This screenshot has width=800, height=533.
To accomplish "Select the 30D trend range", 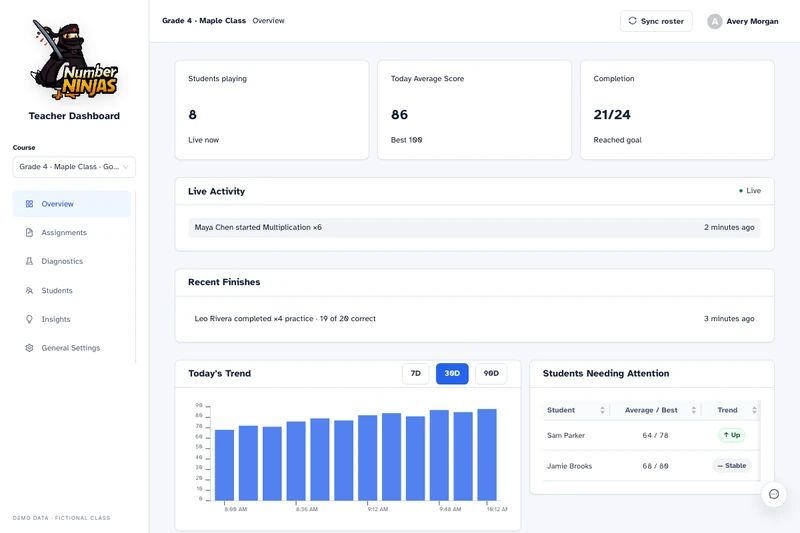I will [452, 373].
